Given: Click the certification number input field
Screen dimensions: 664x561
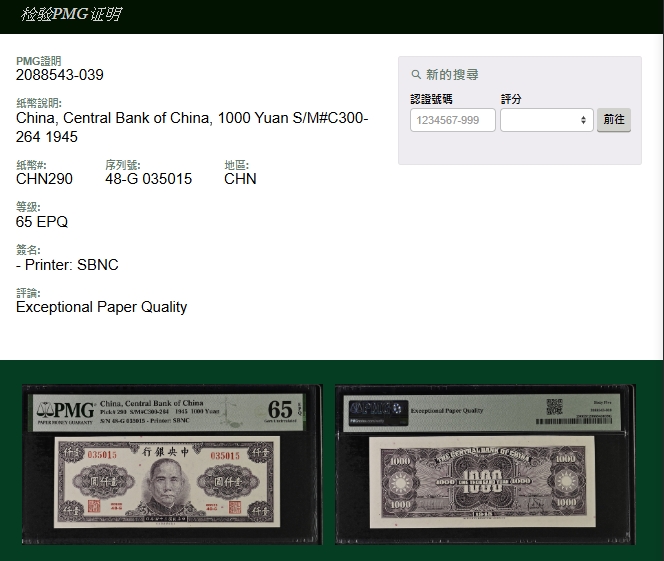Looking at the screenshot, I should pos(453,120).
